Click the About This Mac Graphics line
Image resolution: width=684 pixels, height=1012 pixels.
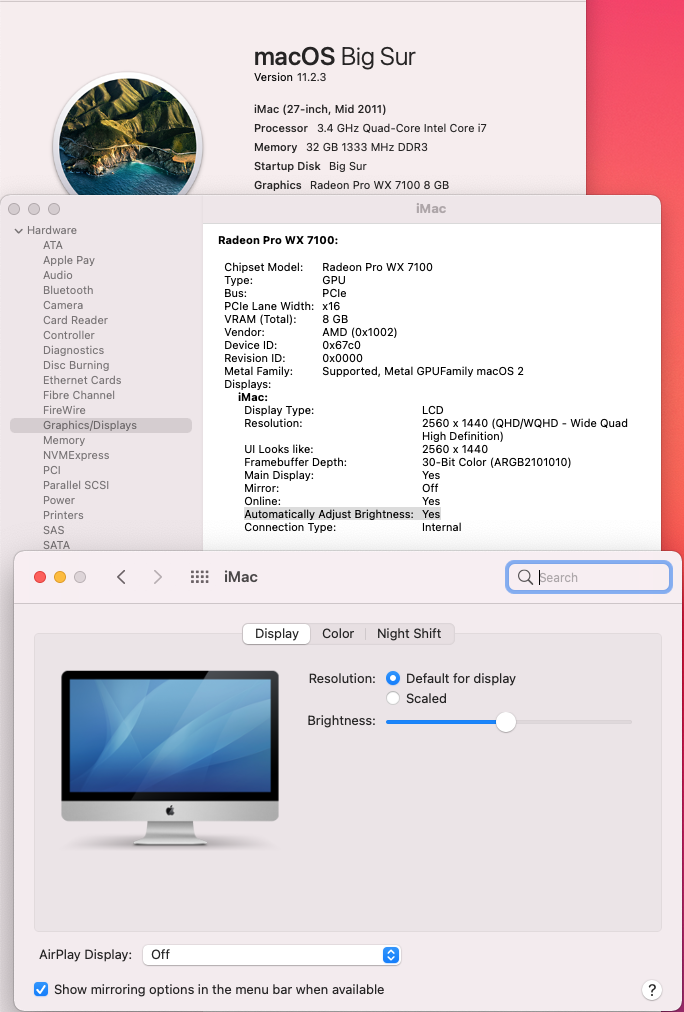351,185
